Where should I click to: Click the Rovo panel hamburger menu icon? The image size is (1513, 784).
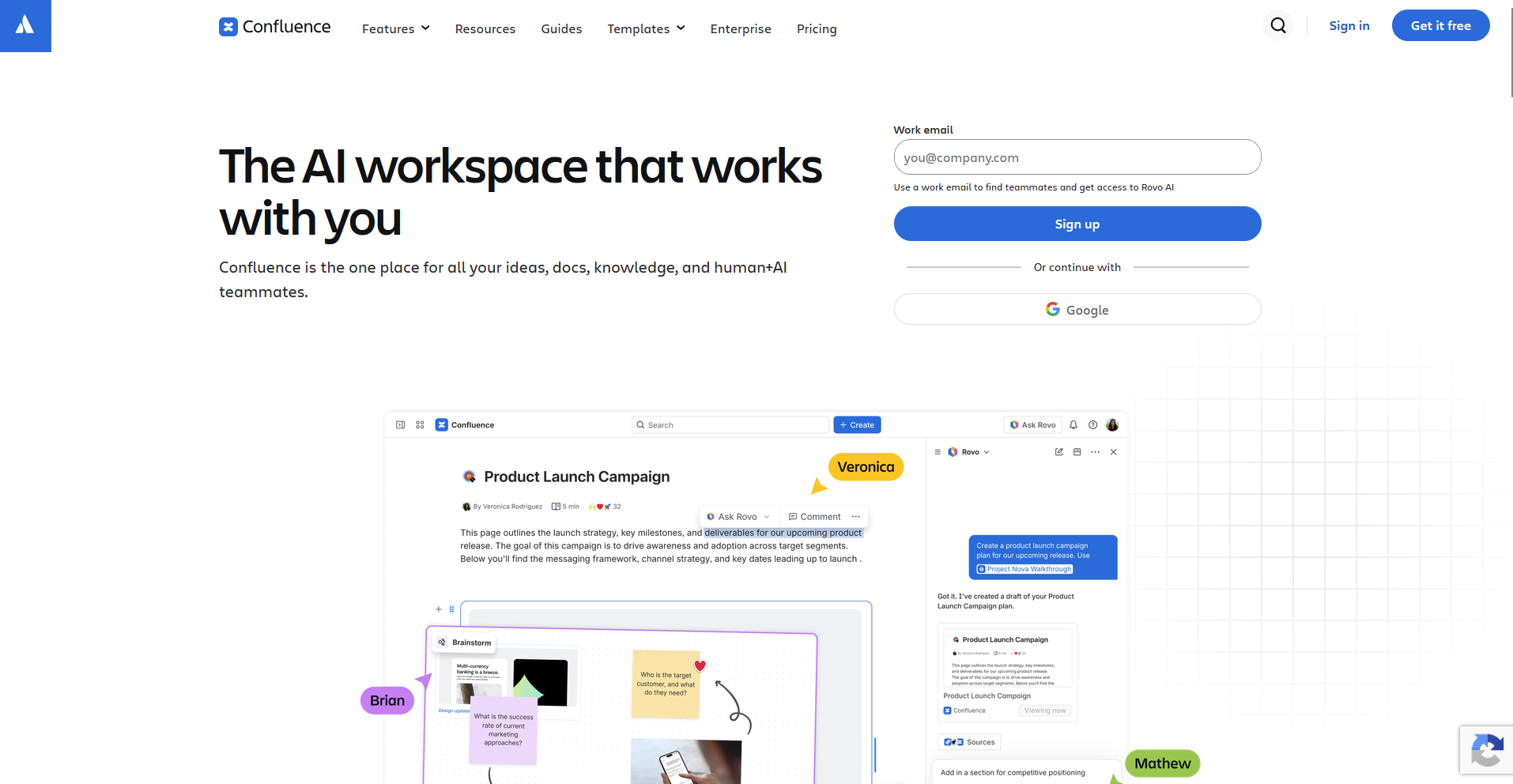(x=938, y=452)
